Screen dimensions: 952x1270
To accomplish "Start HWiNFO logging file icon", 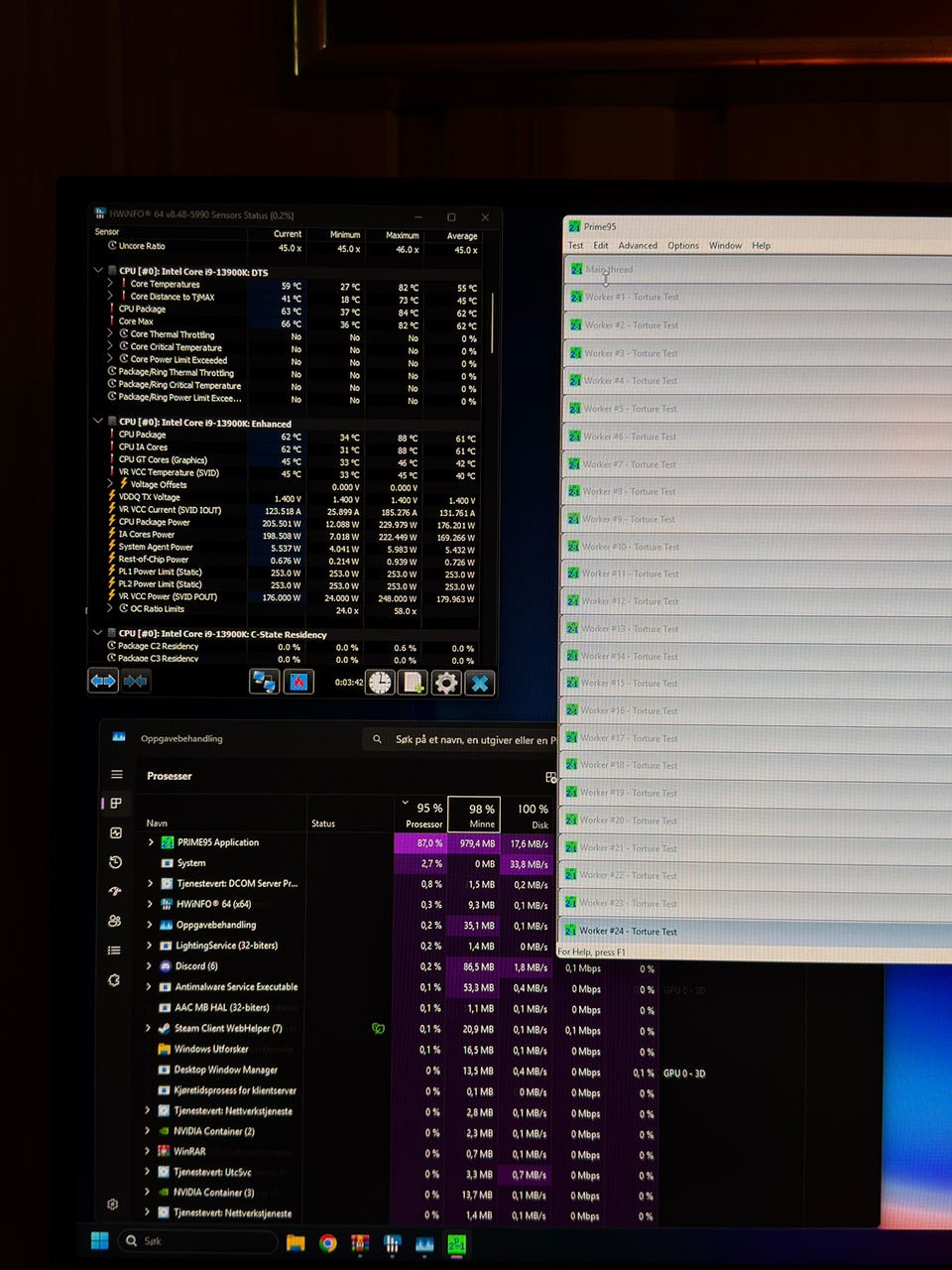I will tap(413, 683).
